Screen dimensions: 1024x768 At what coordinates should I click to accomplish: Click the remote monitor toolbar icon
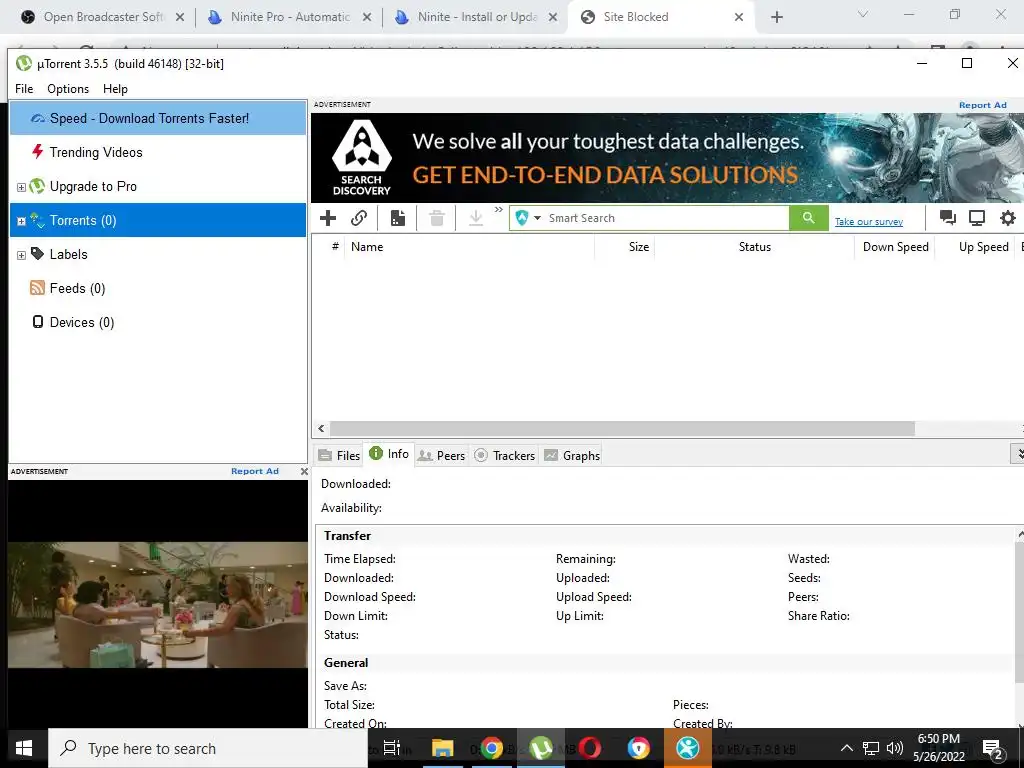click(977, 218)
